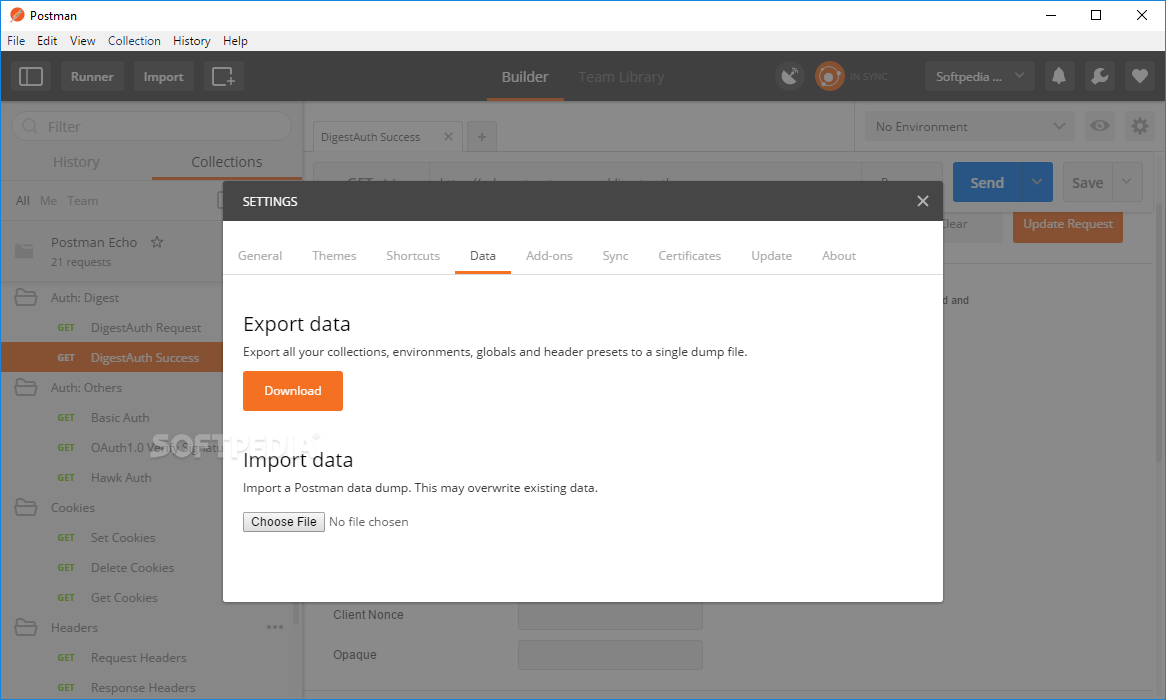Screen dimensions: 1166x700
Task: Click the filter search magnifier icon
Action: pos(30,126)
